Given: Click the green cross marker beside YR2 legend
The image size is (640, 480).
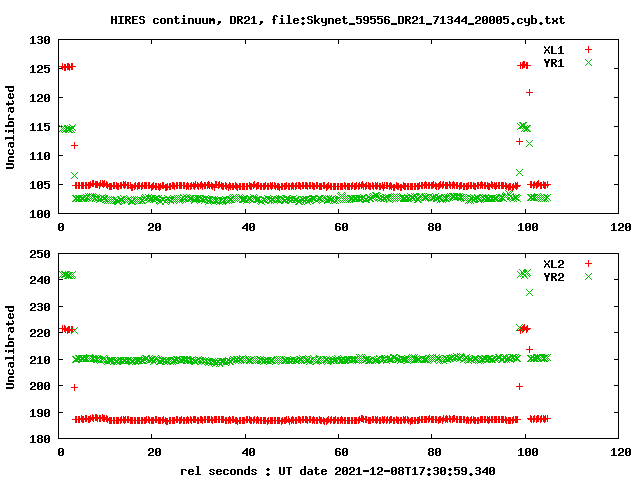Looking at the screenshot, I should click(588, 277).
